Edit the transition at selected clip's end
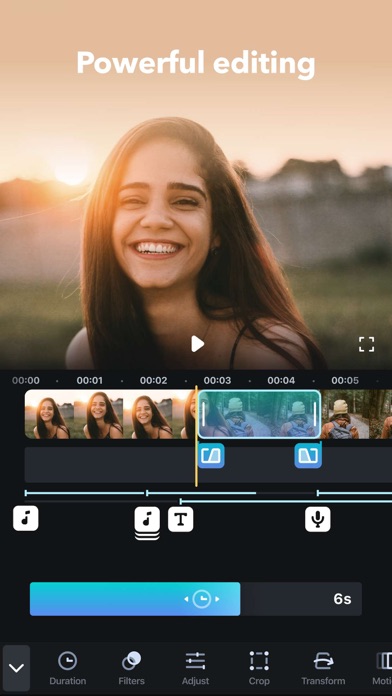Screen dimensions: 392x696 308,455
